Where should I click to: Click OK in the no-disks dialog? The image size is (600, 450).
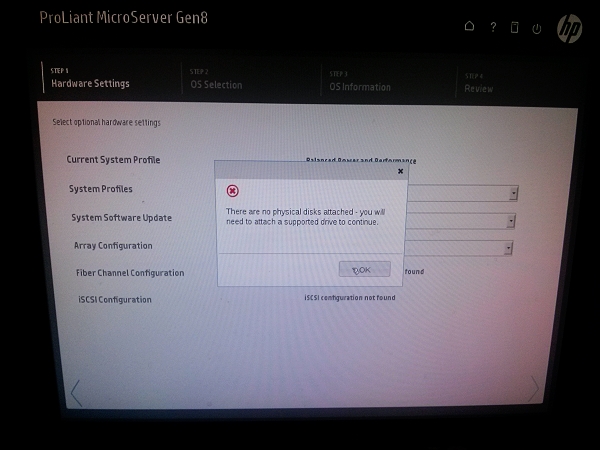pyautogui.click(x=365, y=269)
